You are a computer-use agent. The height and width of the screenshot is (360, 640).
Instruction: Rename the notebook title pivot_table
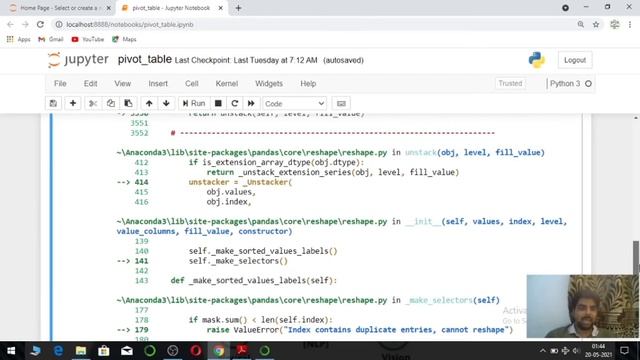coord(144,60)
